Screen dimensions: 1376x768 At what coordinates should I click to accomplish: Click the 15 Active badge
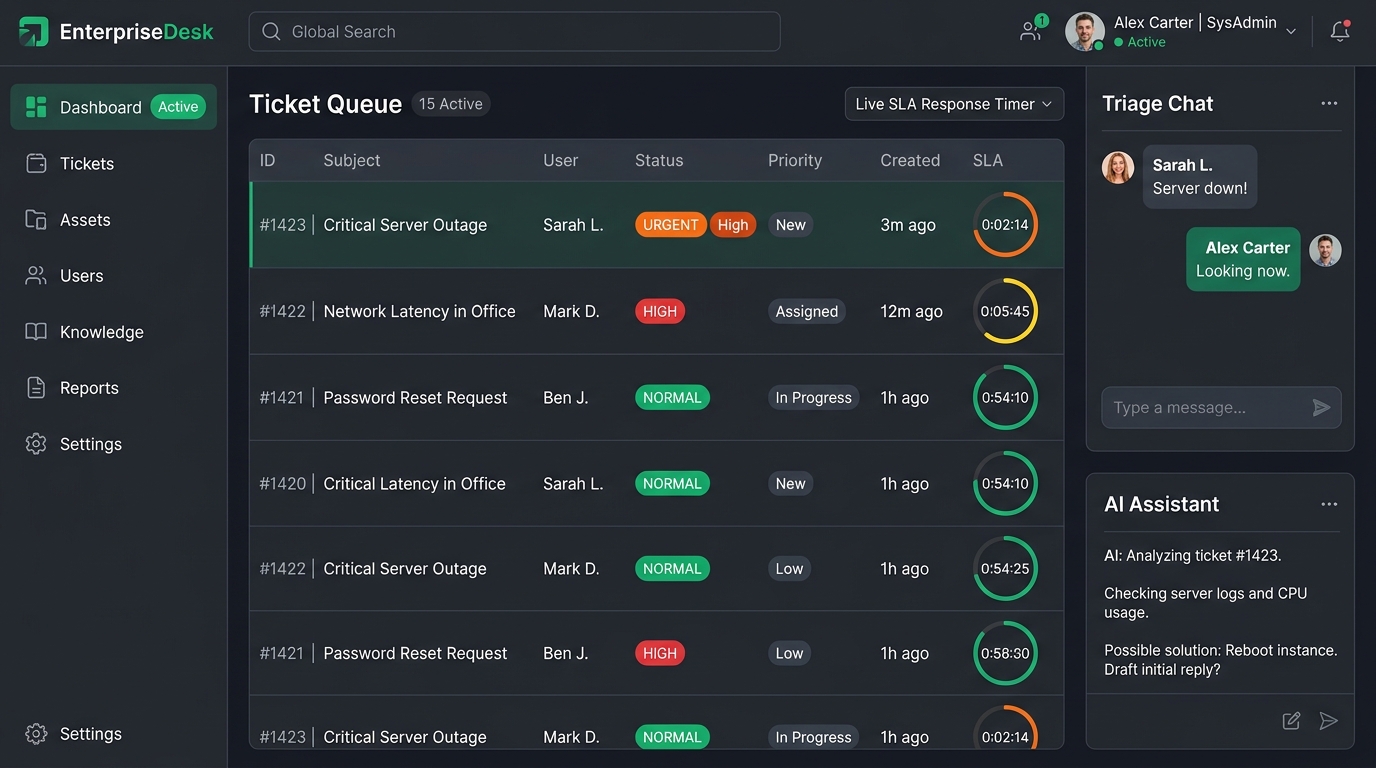click(451, 104)
